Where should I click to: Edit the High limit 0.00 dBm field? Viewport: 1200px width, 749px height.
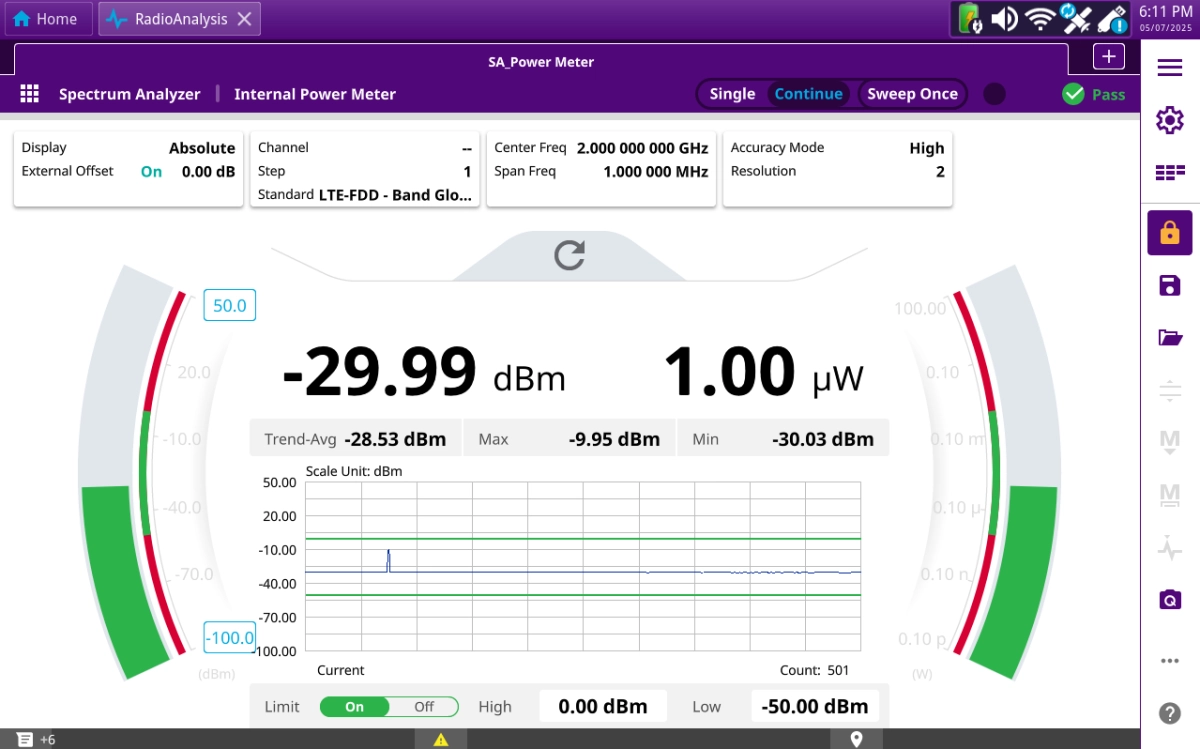tap(602, 706)
